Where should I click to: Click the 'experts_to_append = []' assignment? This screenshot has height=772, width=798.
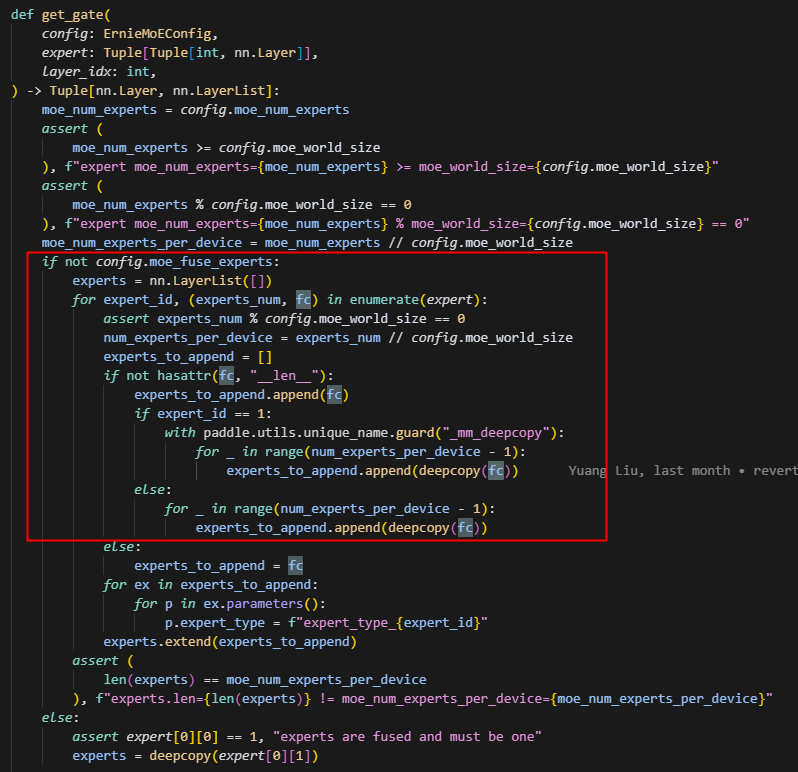pos(188,356)
